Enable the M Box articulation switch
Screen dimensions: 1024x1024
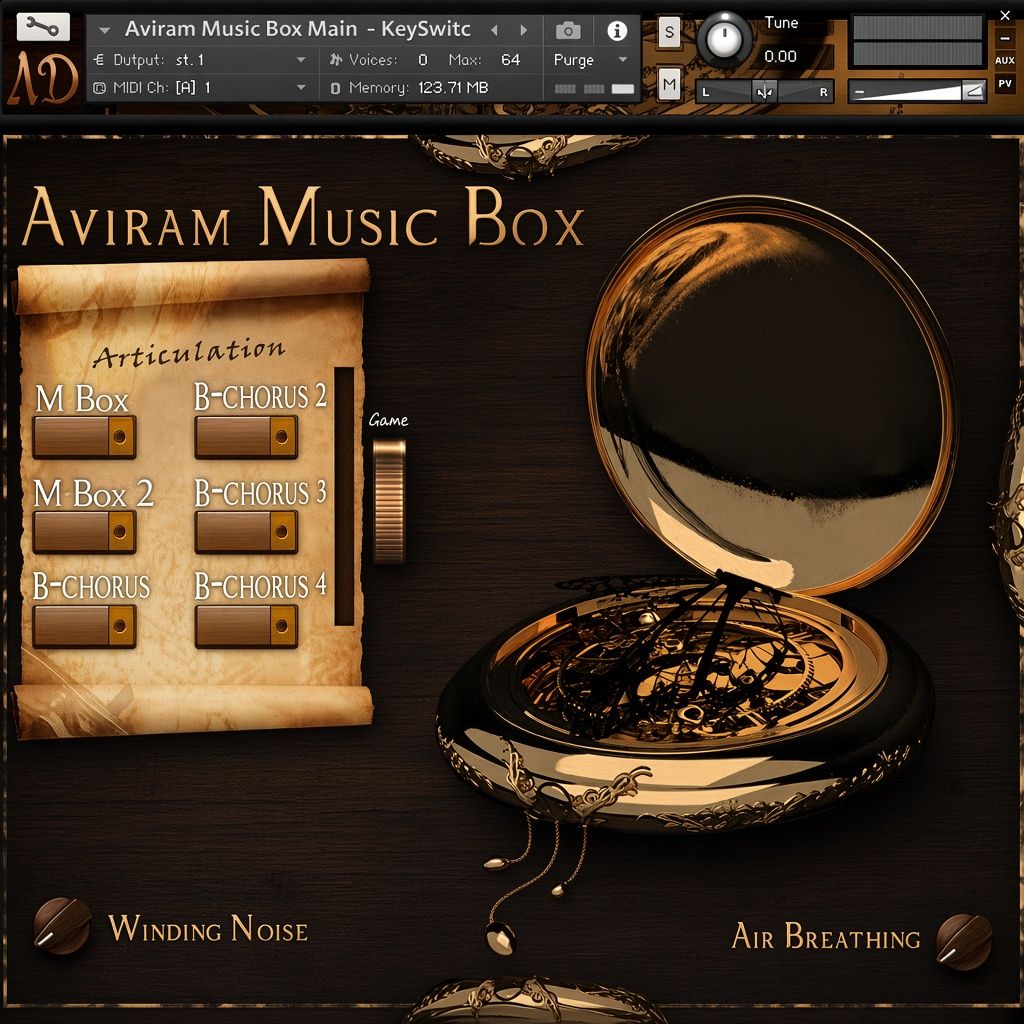tap(84, 436)
